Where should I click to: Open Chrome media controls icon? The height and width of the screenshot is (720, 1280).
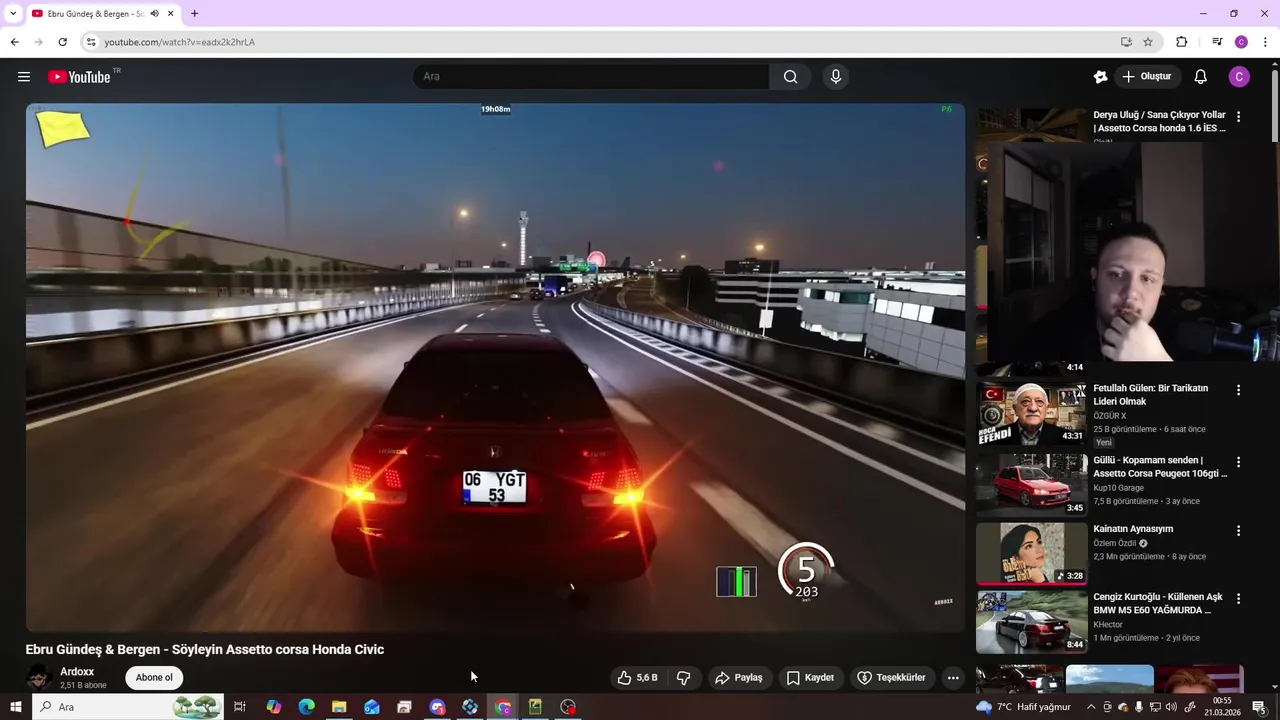pyautogui.click(x=1217, y=42)
